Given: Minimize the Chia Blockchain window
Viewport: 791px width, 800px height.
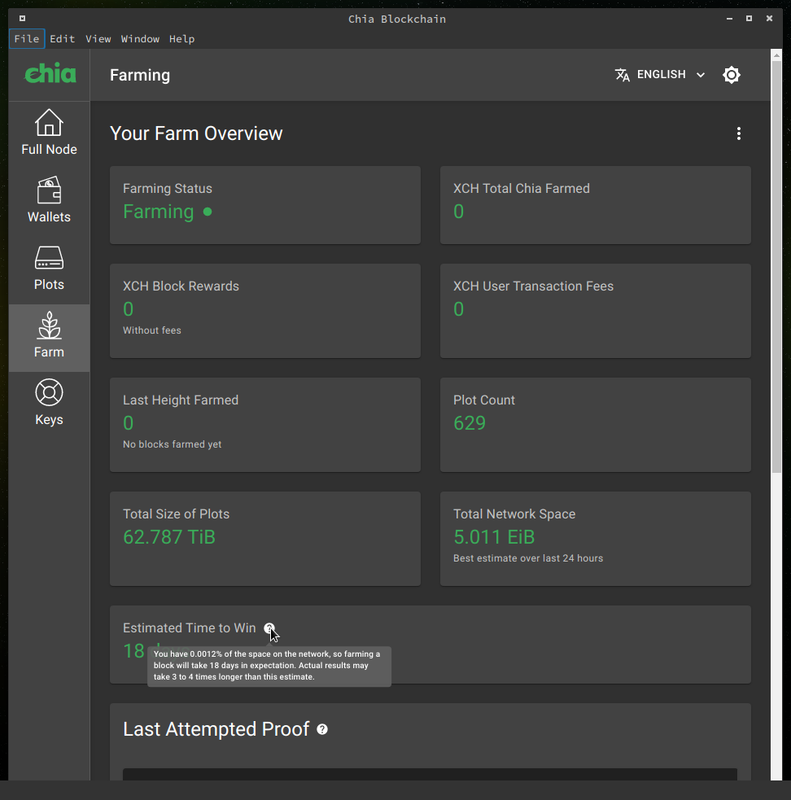Looking at the screenshot, I should click(x=729, y=18).
